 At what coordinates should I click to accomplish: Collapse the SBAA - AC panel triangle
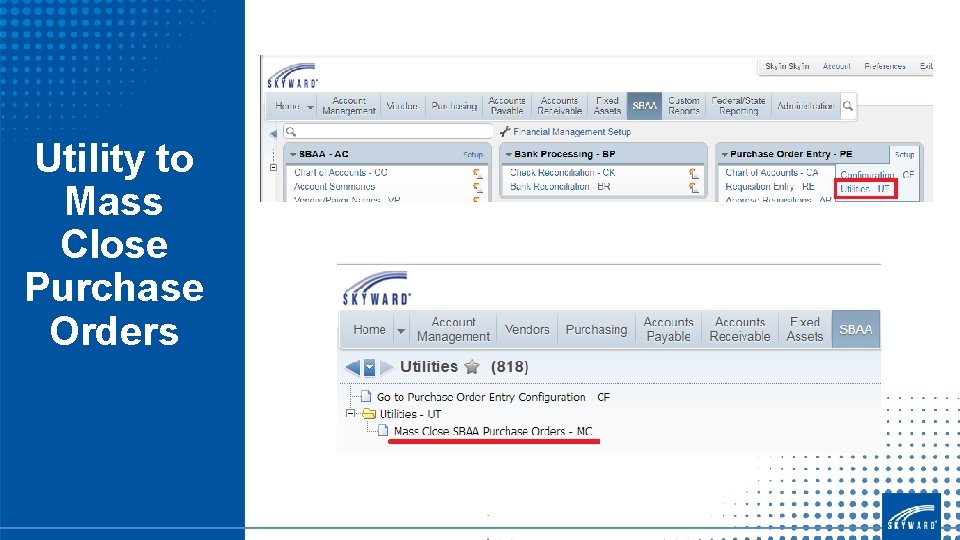(x=293, y=154)
